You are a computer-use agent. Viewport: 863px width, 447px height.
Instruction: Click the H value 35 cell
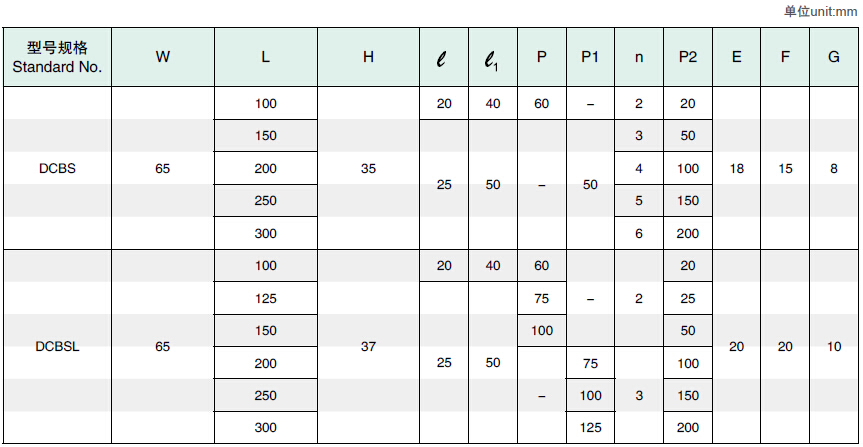tap(368, 169)
